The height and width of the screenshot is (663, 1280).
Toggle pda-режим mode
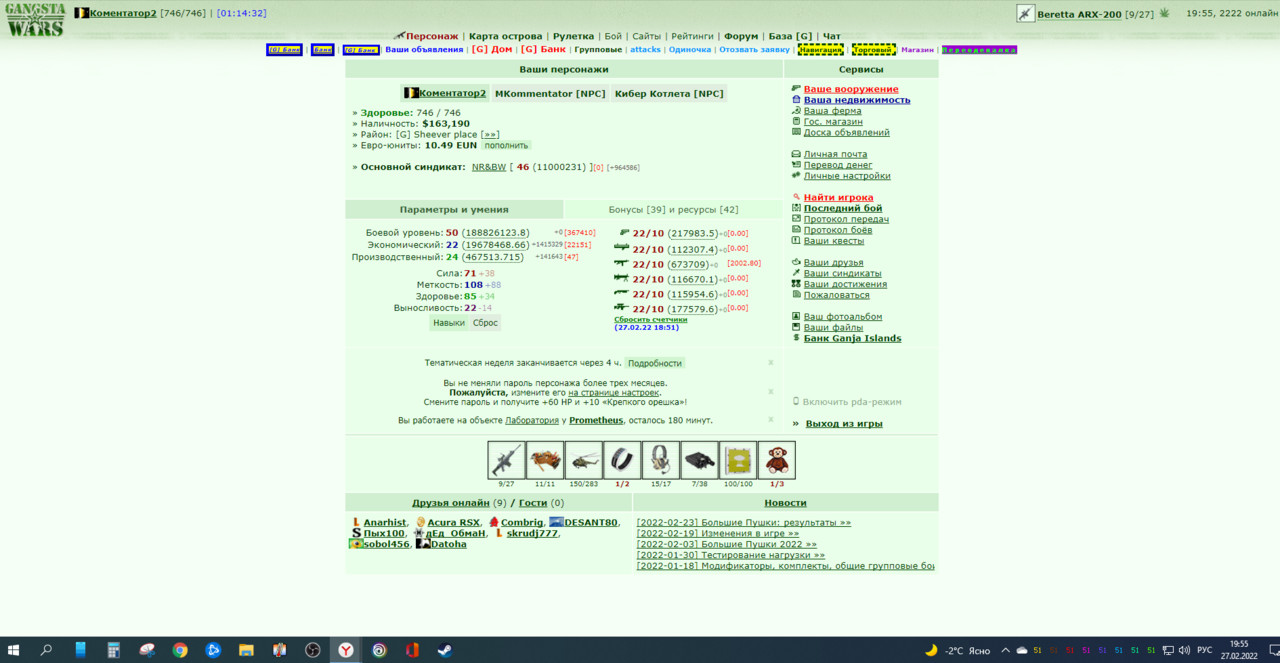[x=852, y=402]
